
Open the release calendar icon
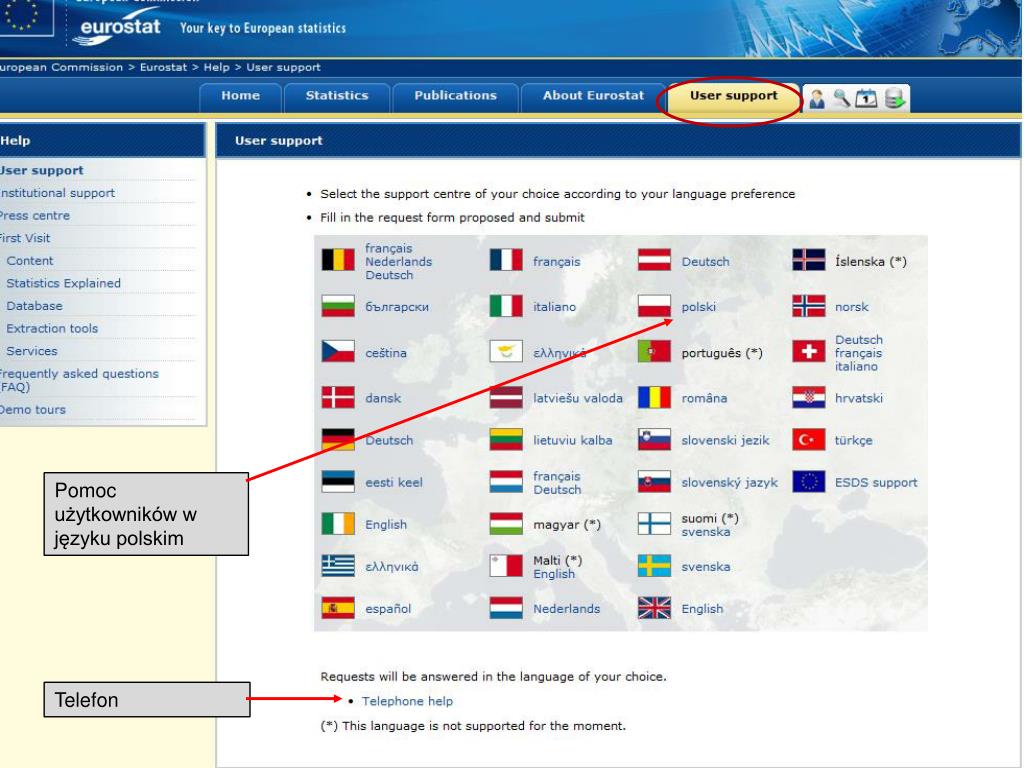[x=866, y=99]
